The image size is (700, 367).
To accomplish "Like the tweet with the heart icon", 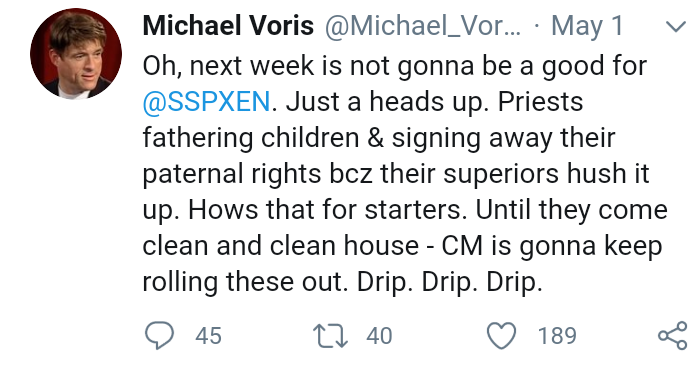I will (501, 335).
